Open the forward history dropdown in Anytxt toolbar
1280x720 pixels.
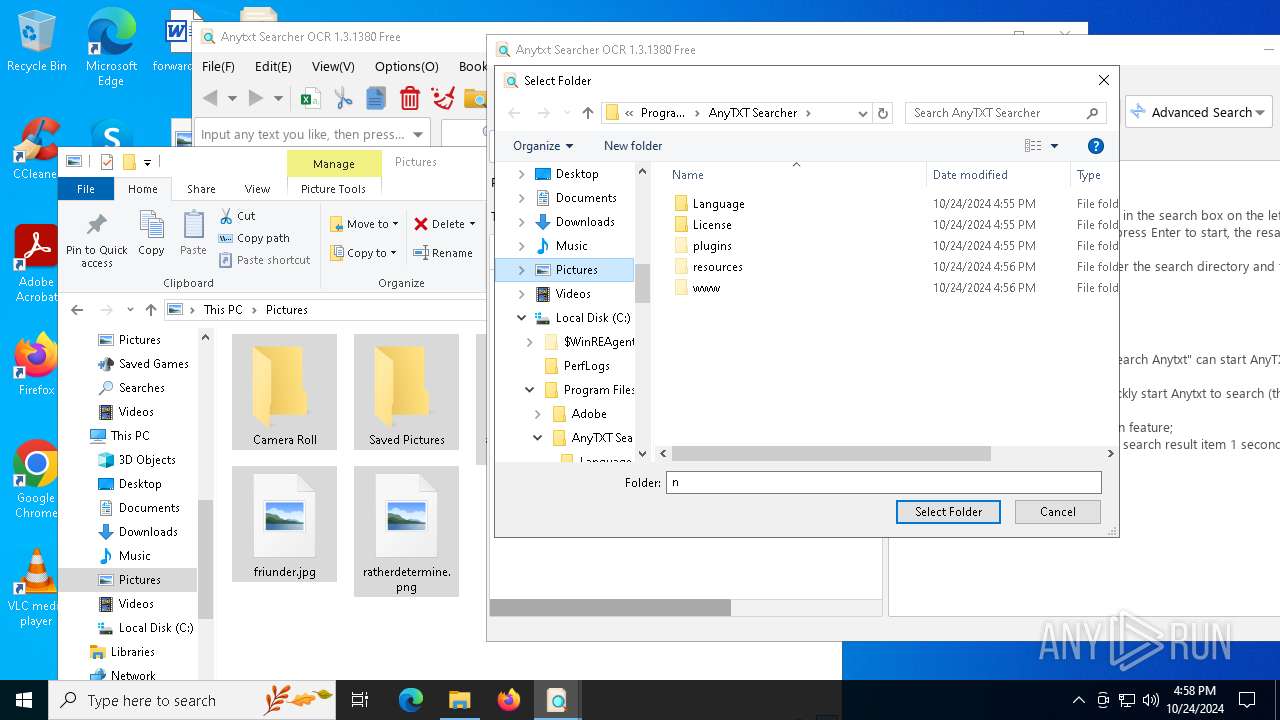coord(278,99)
